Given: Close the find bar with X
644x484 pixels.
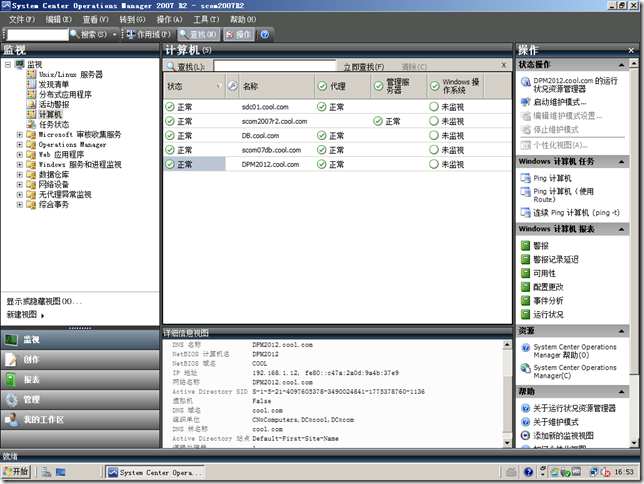Looking at the screenshot, I should [x=504, y=65].
